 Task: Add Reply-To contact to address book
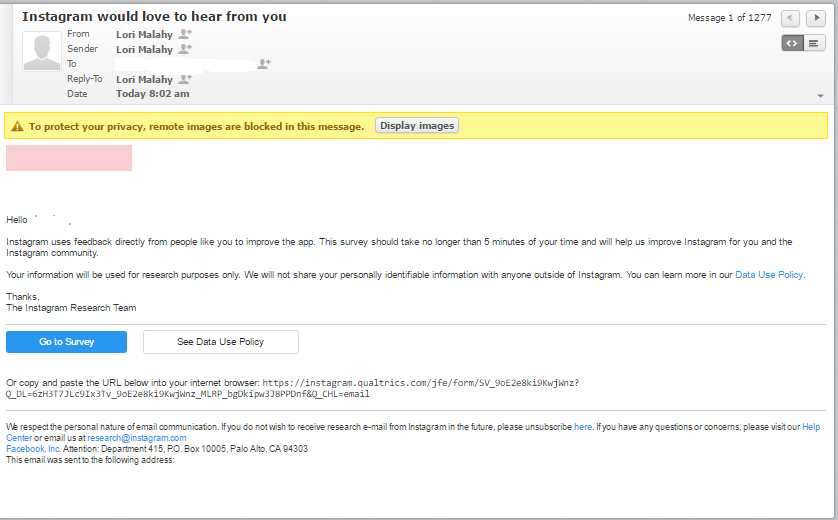[184, 79]
